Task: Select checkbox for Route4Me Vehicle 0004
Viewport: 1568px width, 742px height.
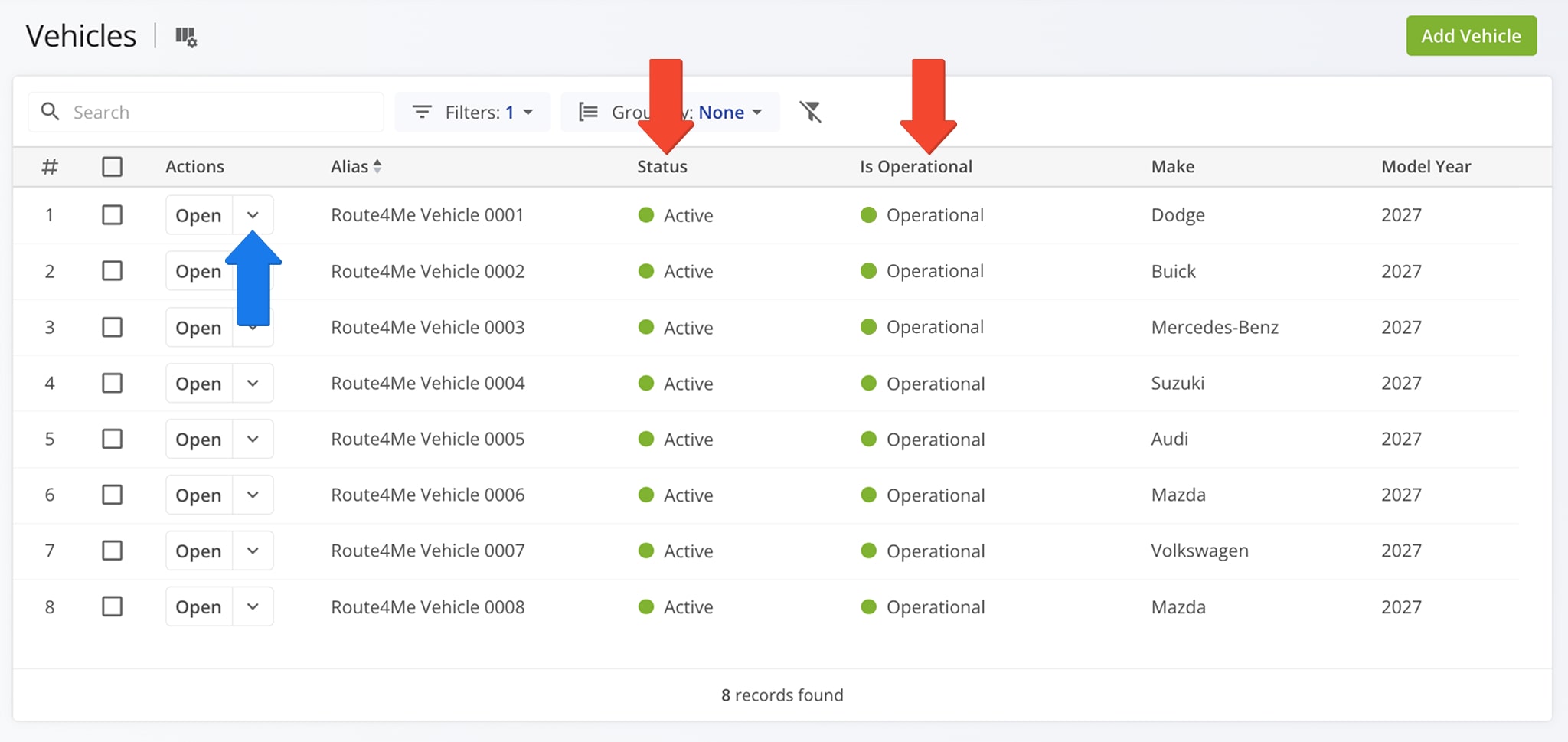Action: [113, 383]
